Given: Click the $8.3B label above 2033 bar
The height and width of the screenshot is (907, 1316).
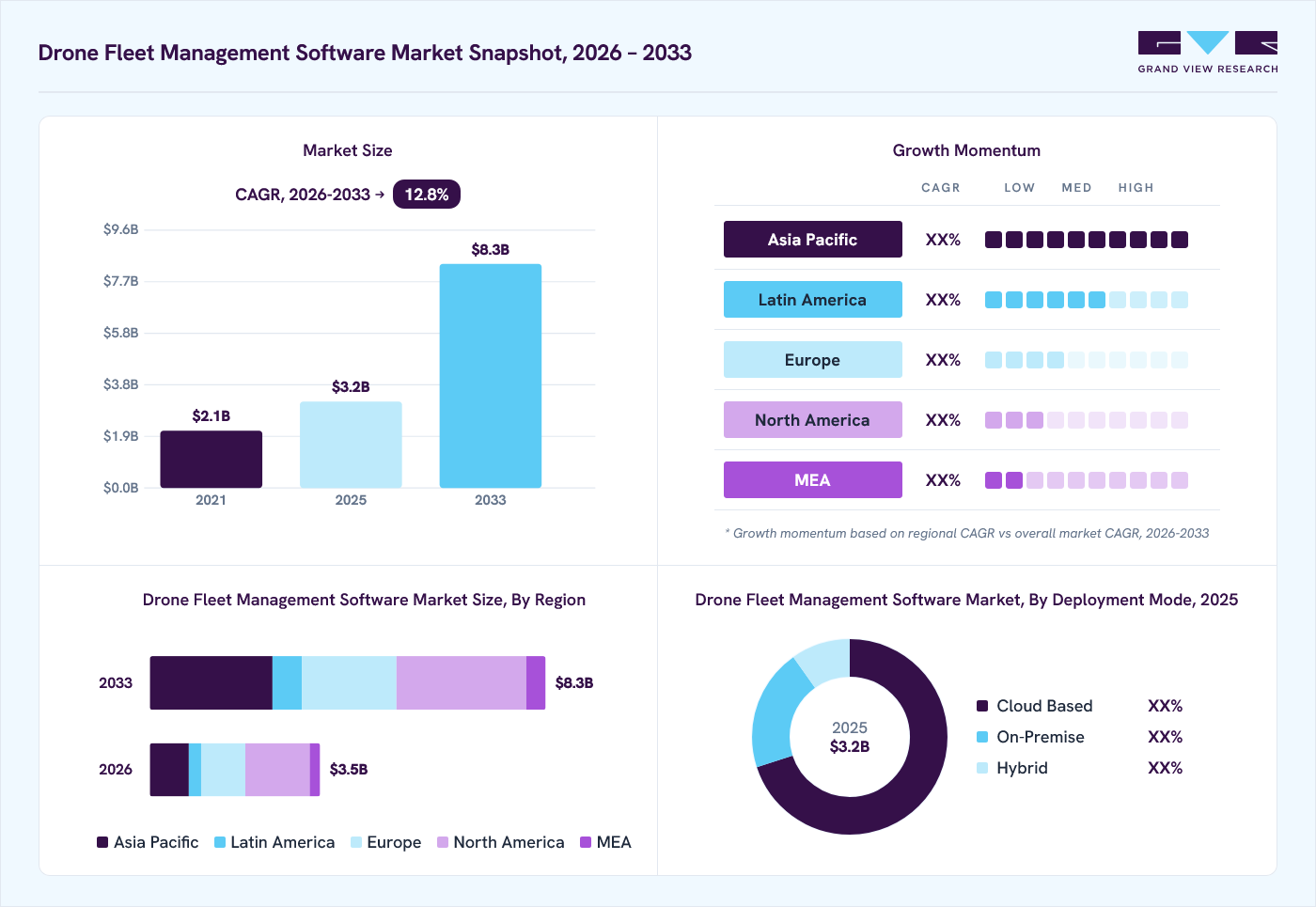Looking at the screenshot, I should tap(491, 249).
